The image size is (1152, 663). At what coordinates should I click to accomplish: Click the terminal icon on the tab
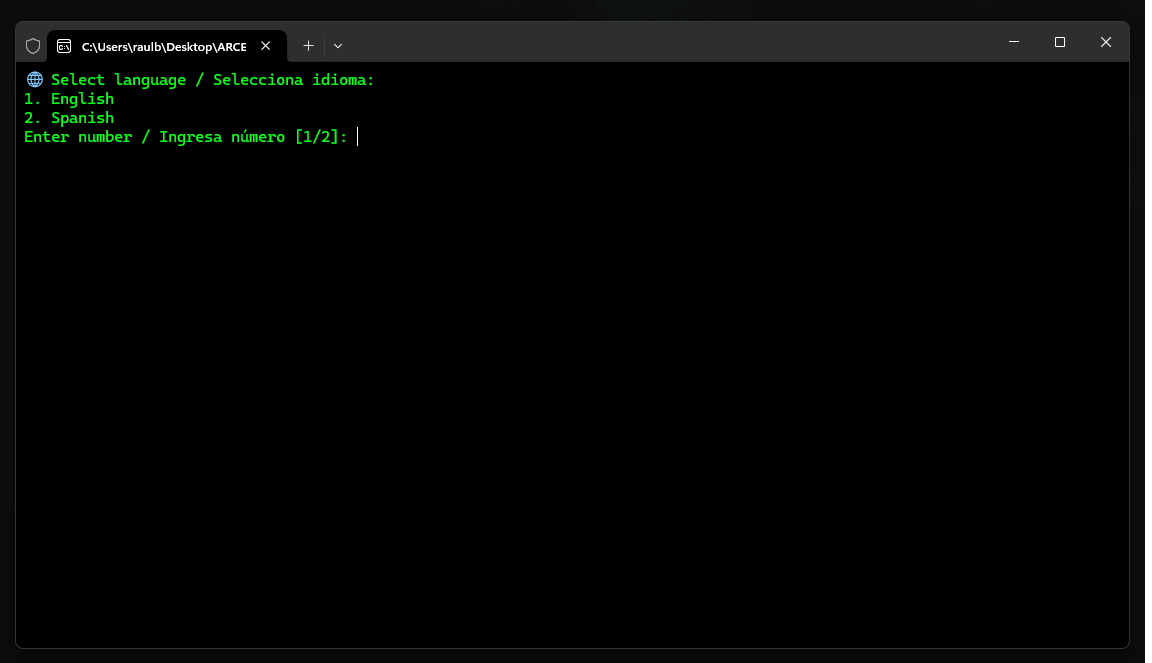point(64,46)
